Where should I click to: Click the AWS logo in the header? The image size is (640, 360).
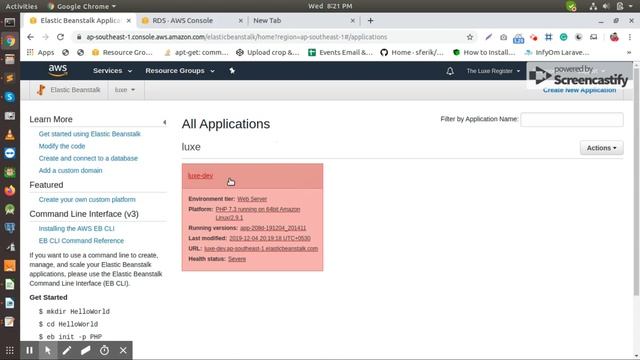(x=58, y=71)
